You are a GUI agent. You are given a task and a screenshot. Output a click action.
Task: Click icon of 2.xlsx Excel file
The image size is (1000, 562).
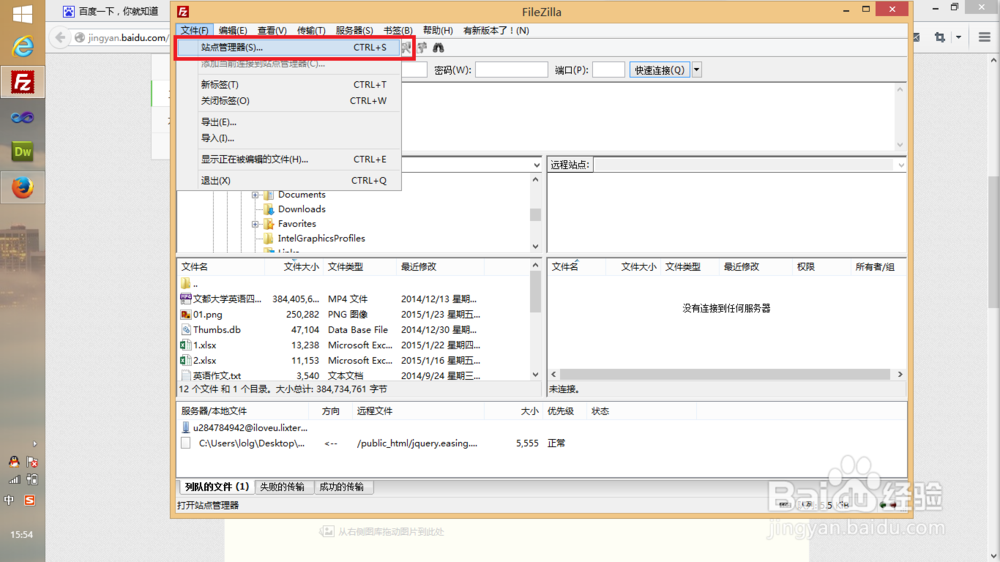186,360
